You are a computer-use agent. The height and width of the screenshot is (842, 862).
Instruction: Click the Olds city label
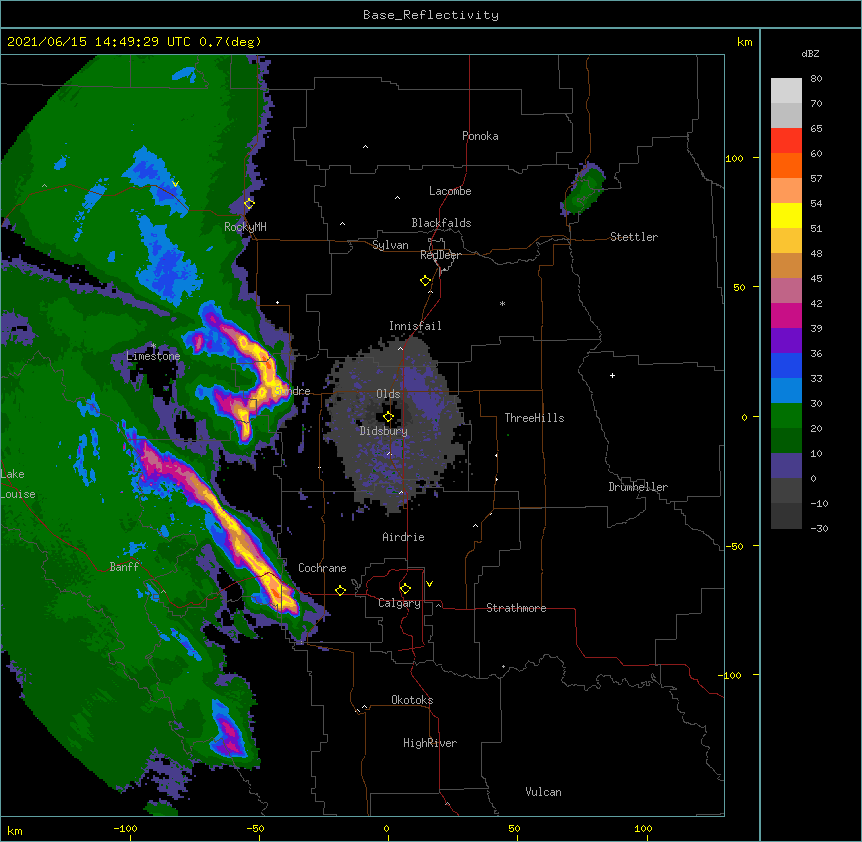[x=388, y=394]
